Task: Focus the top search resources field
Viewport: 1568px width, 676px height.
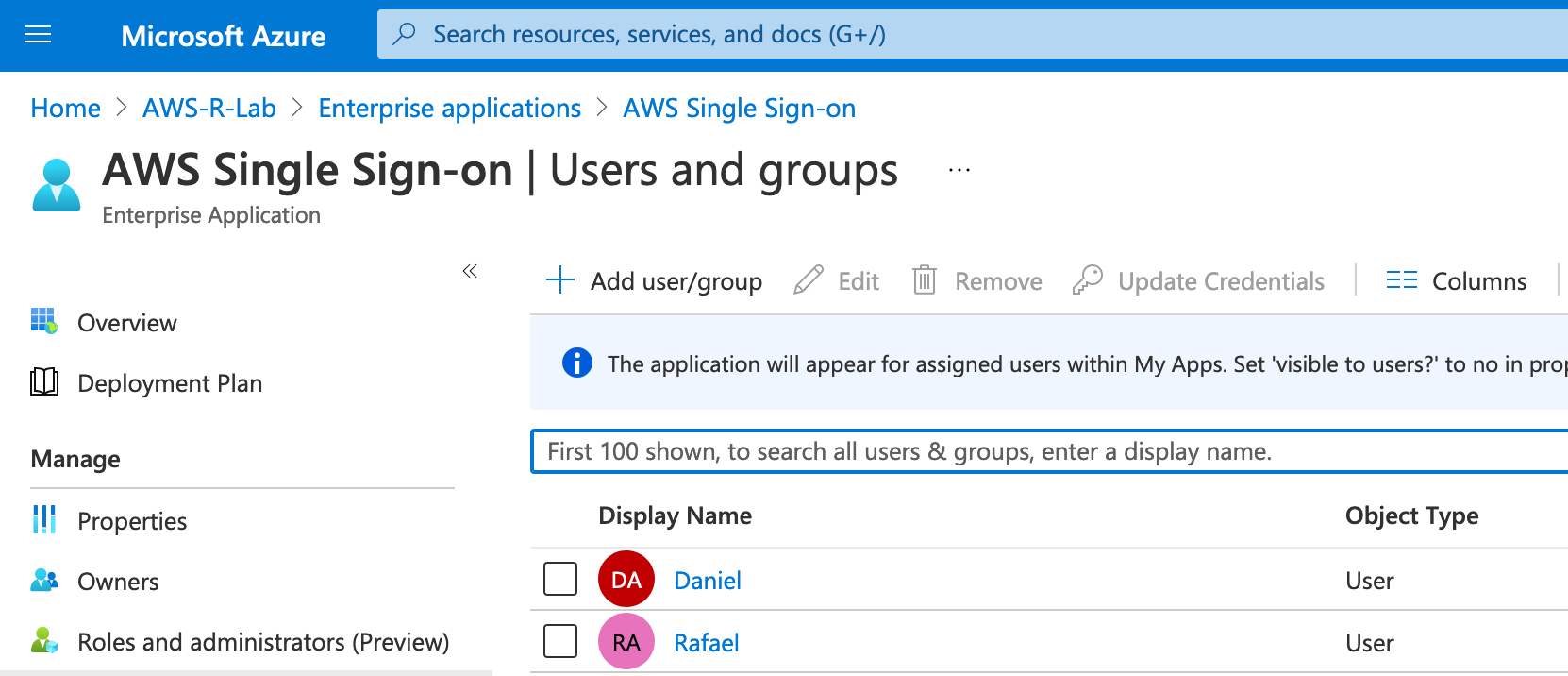Action: tap(973, 34)
